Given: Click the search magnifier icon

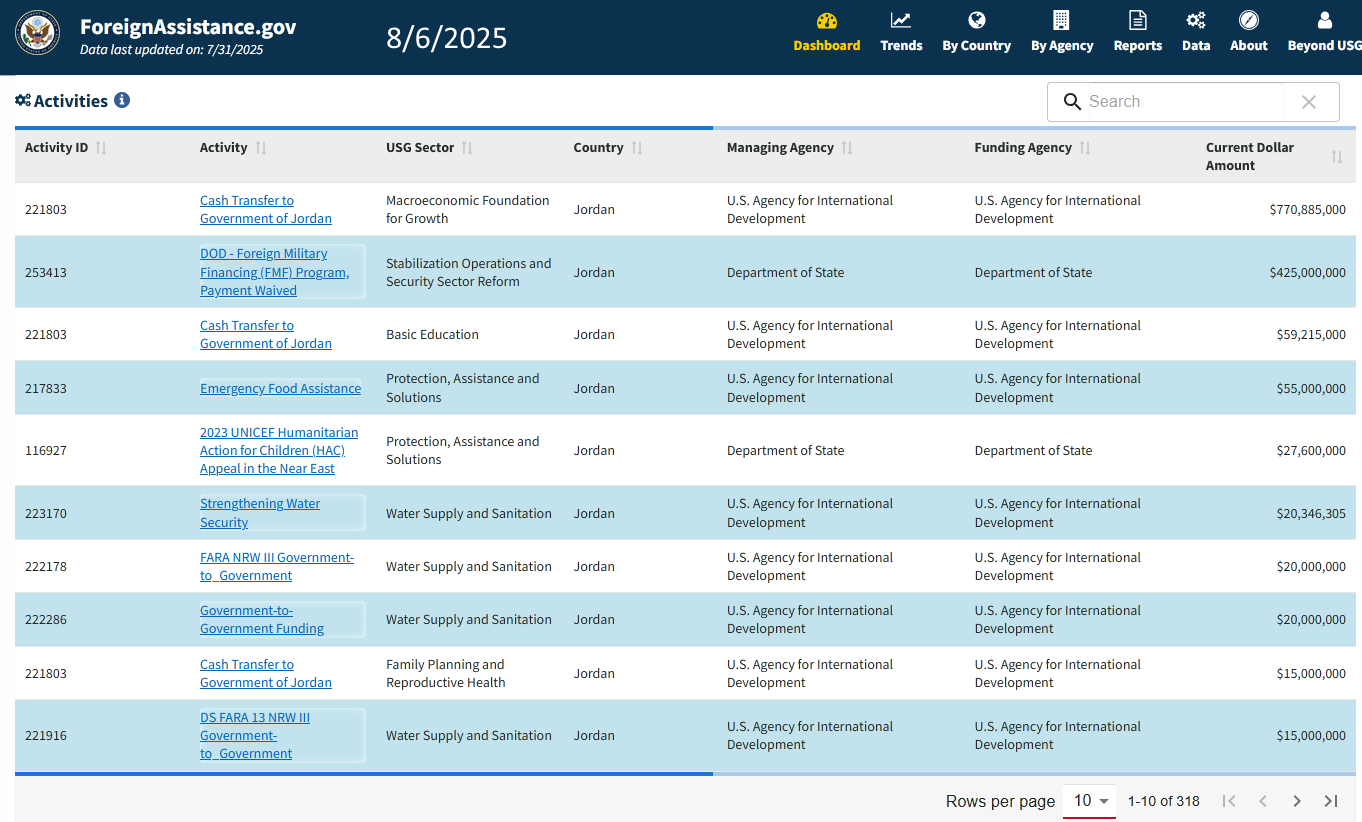Looking at the screenshot, I should pyautogui.click(x=1072, y=102).
